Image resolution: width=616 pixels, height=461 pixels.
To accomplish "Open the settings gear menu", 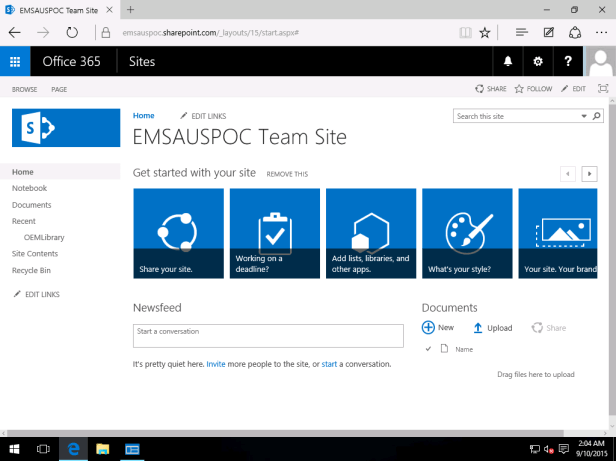I will 538,62.
